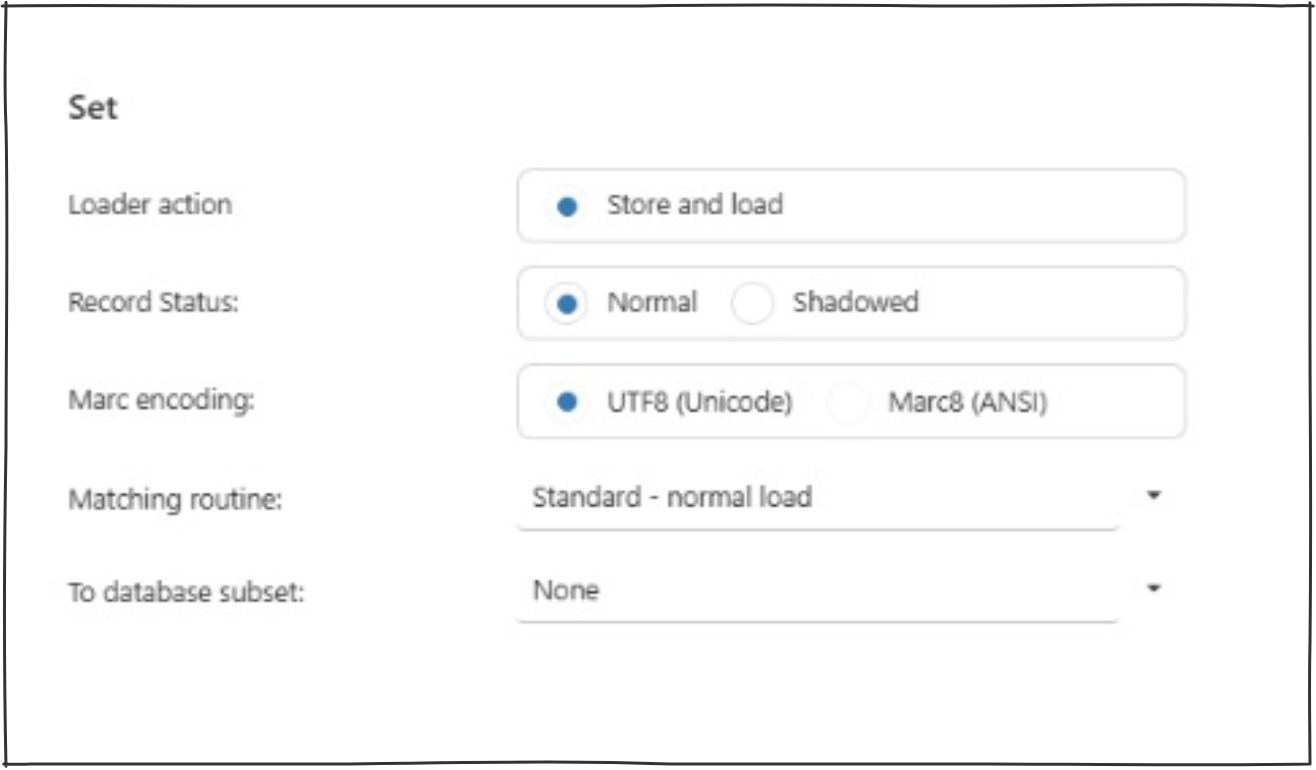
Task: Click the 'Marc encoding:' label
Action: pos(162,400)
